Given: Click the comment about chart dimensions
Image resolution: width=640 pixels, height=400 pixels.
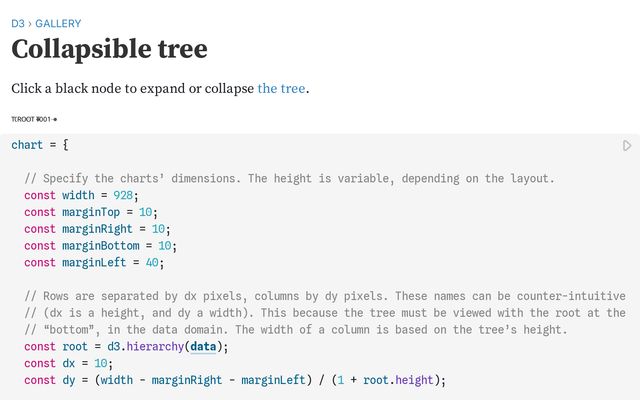Looking at the screenshot, I should [289, 179].
